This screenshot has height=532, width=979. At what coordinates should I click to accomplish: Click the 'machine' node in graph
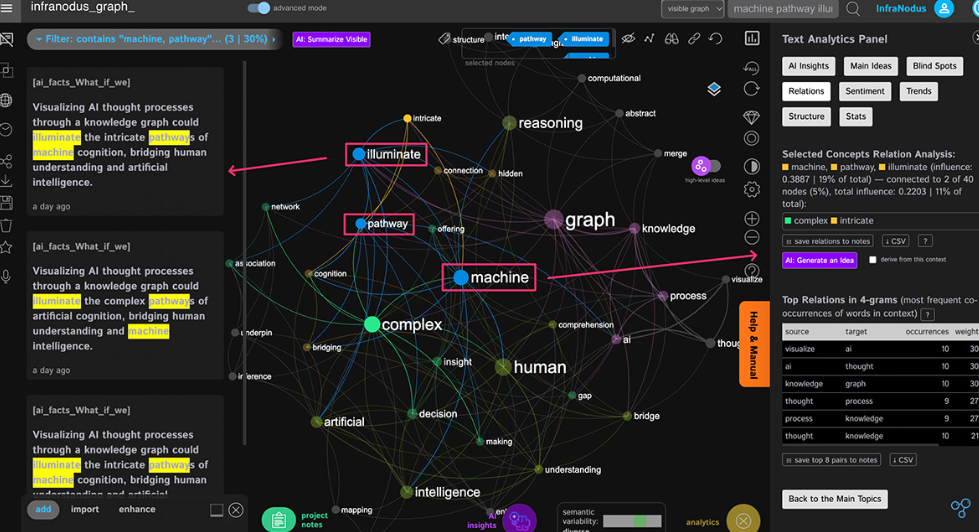(461, 278)
